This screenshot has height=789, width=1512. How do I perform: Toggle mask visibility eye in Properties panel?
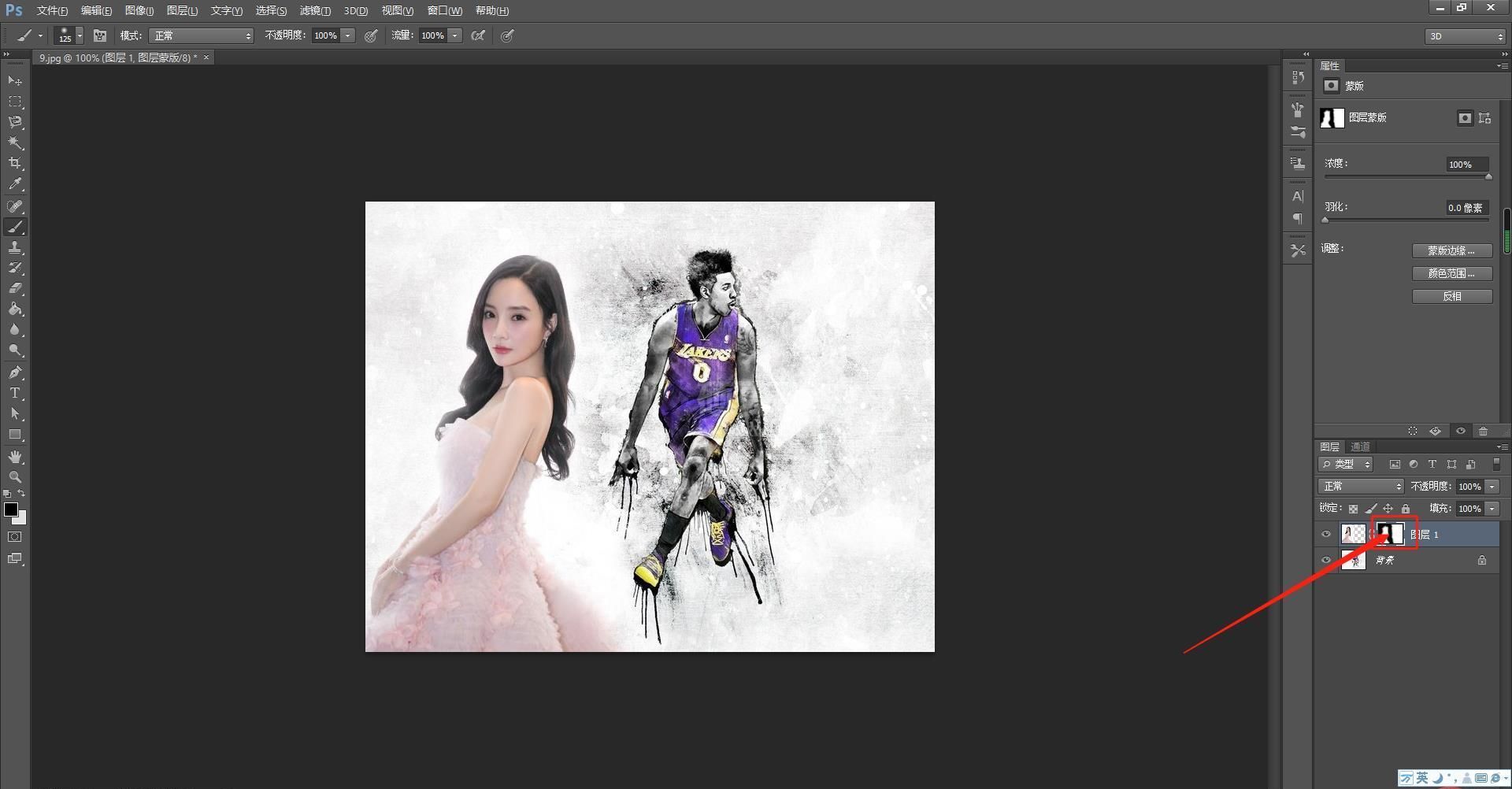tap(1461, 432)
